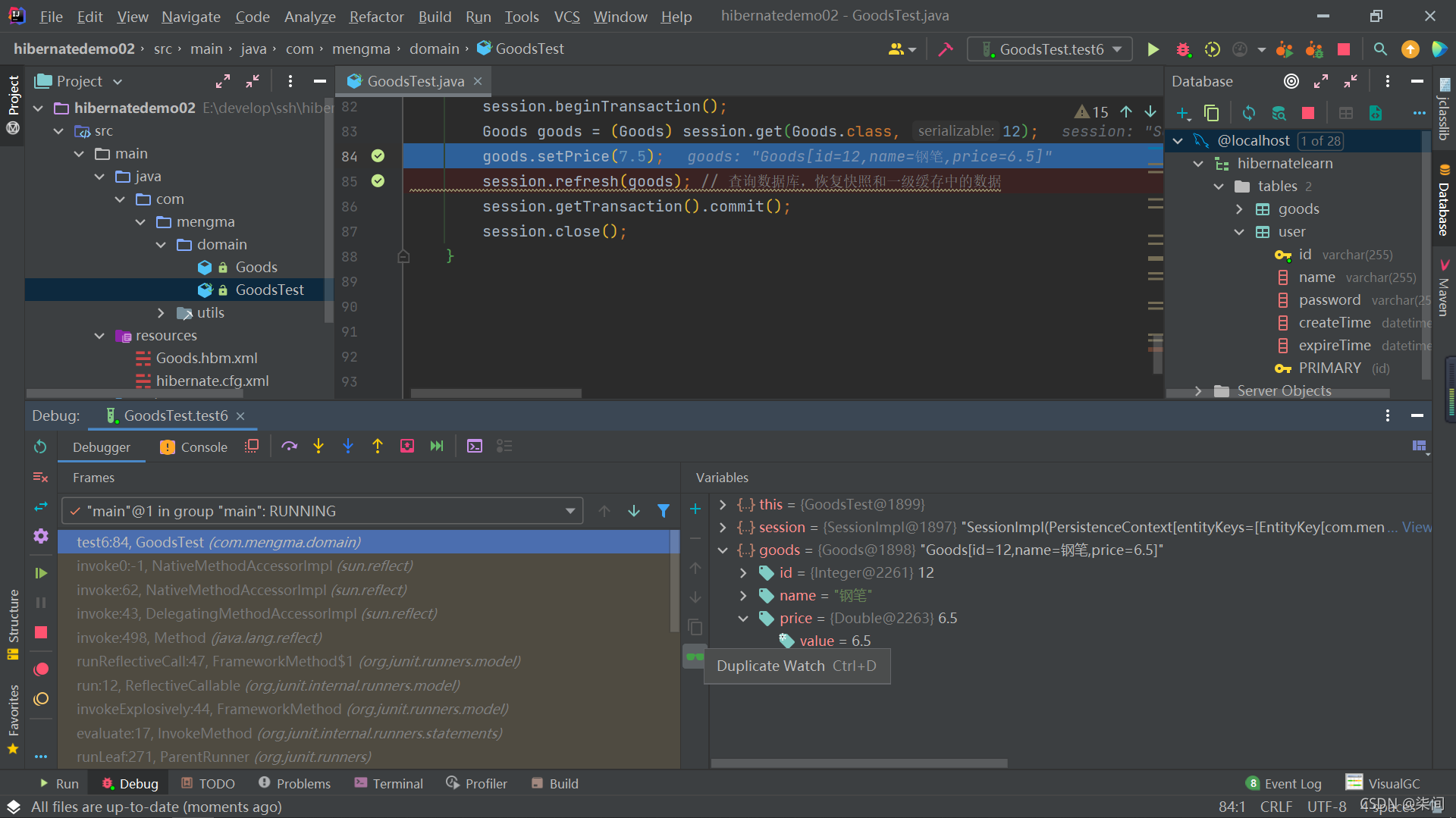Viewport: 1456px width, 818px height.
Task: Close GoodsTest.test6 debug tab
Action: coord(240,416)
